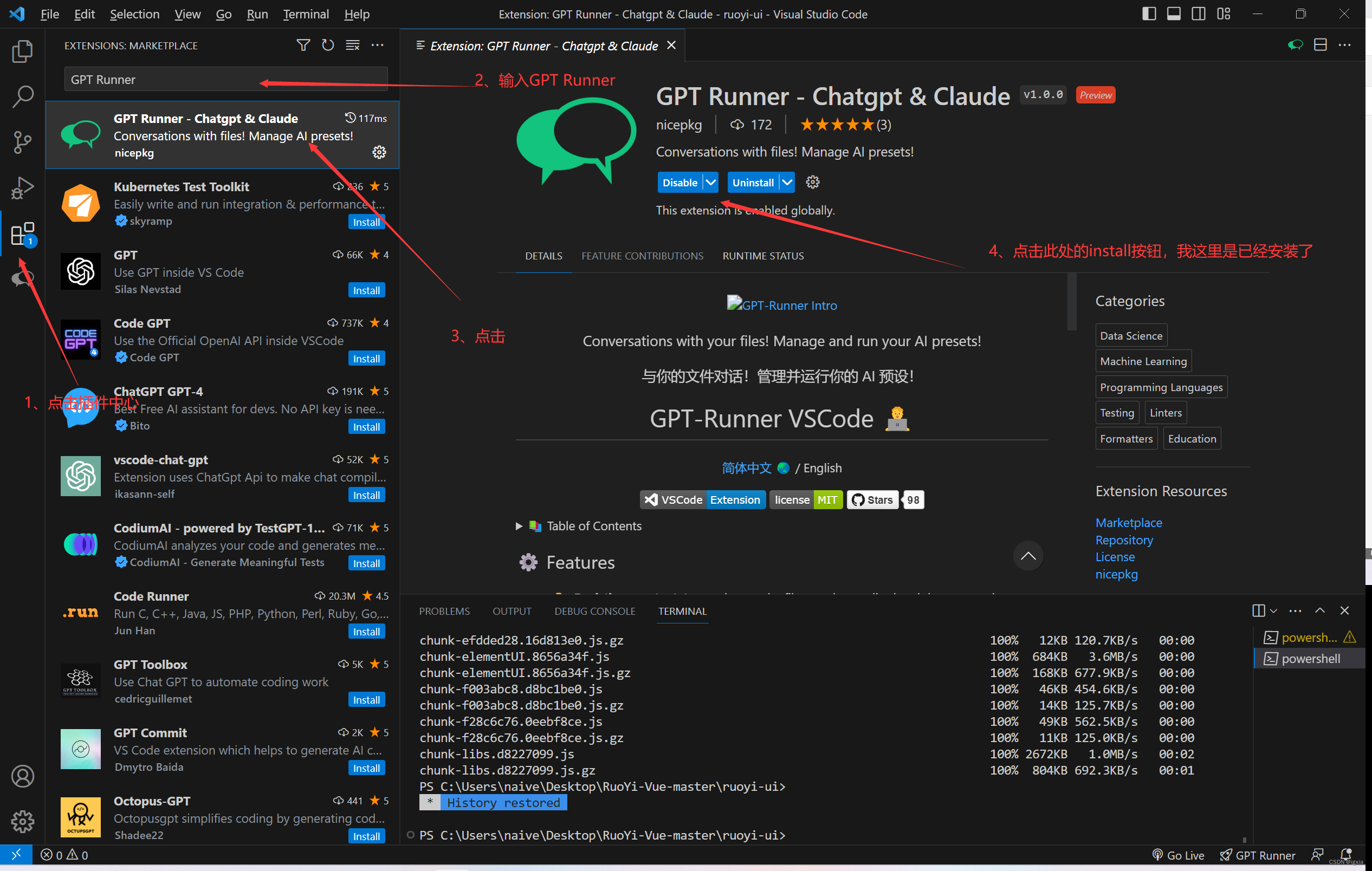The height and width of the screenshot is (871, 1372).
Task: Open editor More Actions ellipsis
Action: click(x=1345, y=45)
